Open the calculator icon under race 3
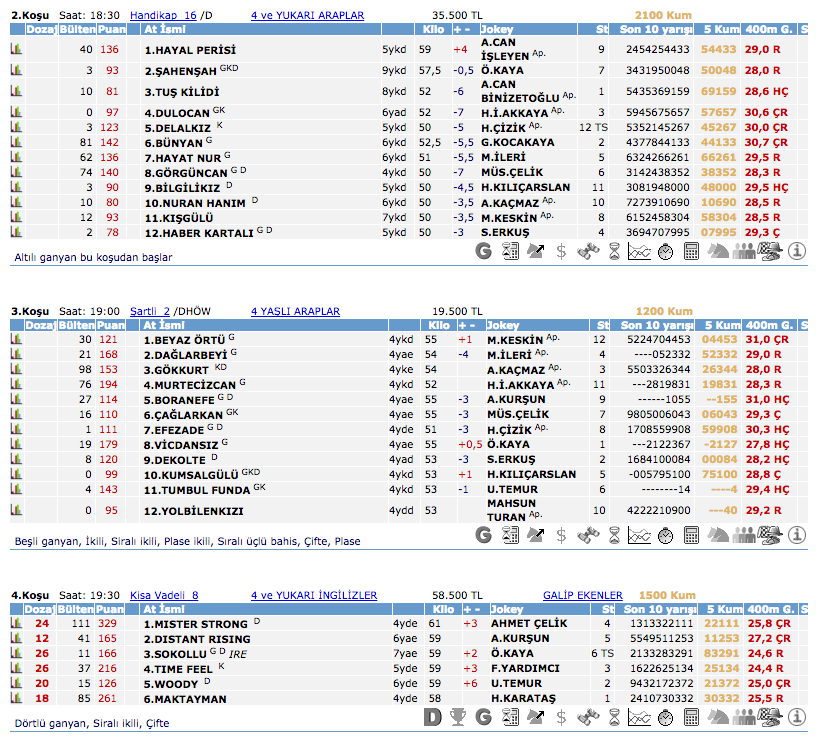 (691, 535)
